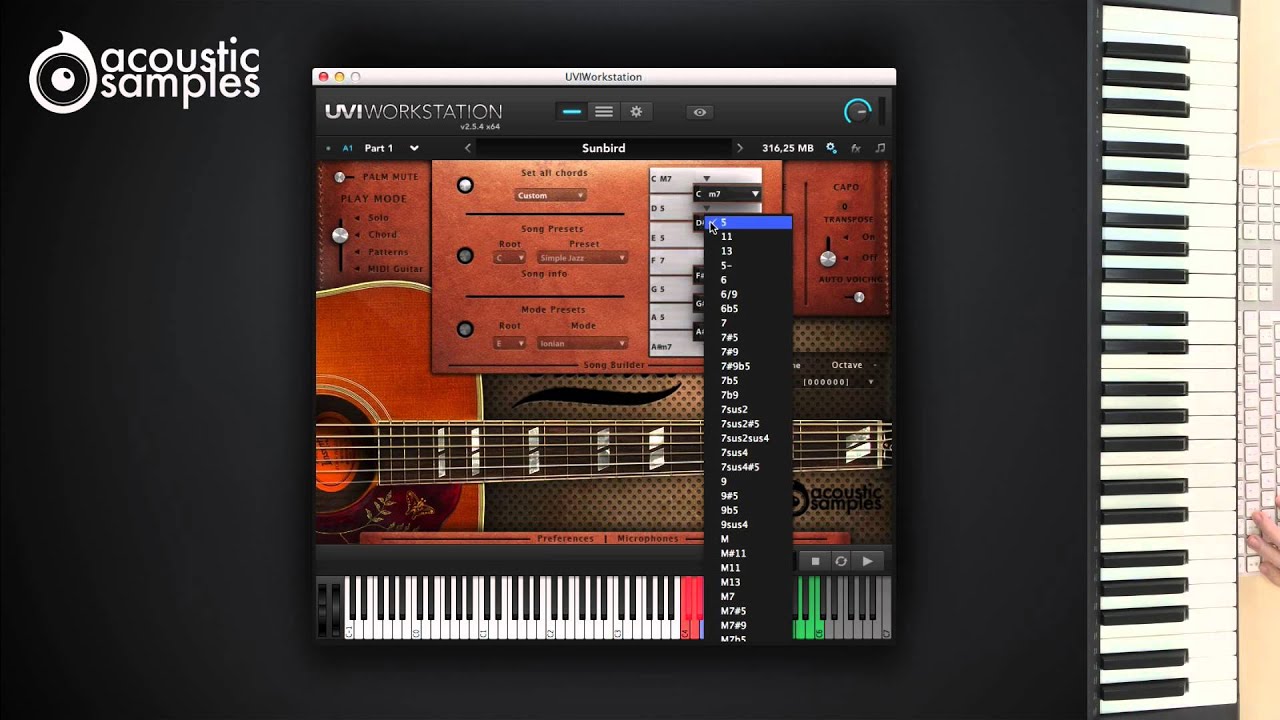Click the Sunbird preset name field
Viewport: 1280px width, 720px height.
point(604,148)
